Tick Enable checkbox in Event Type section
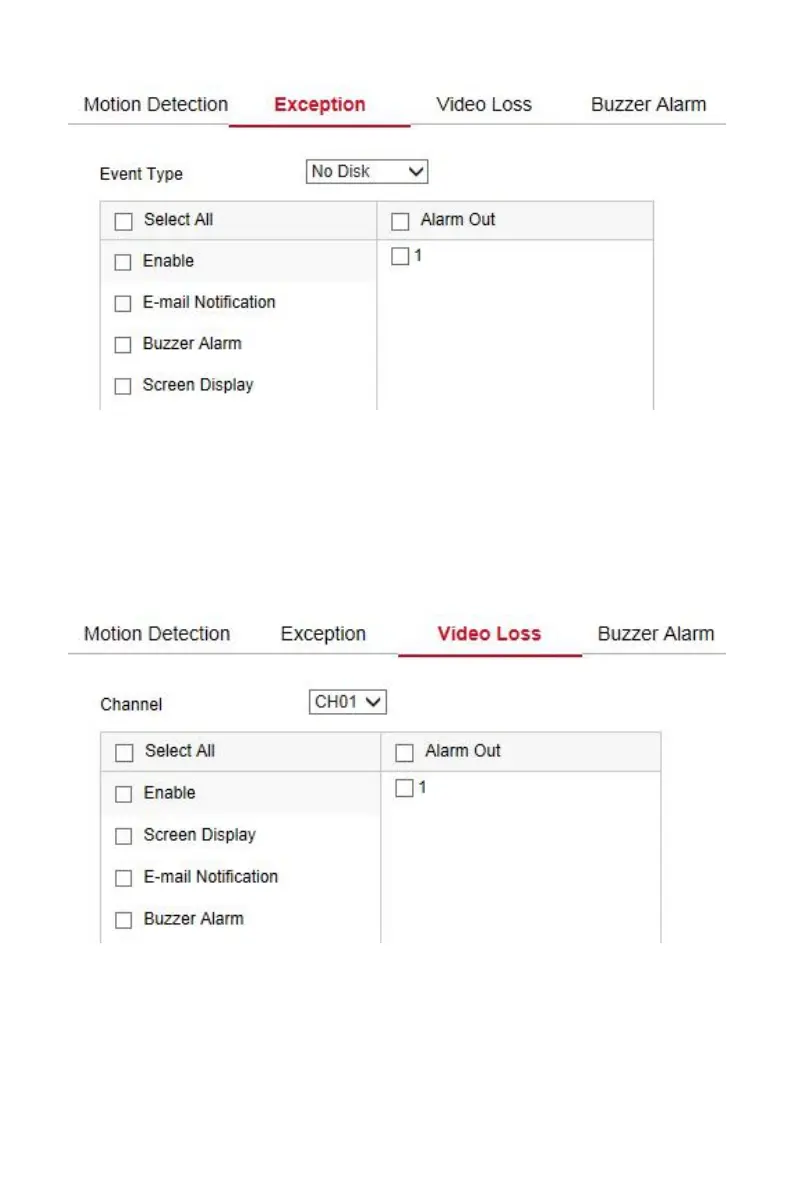This screenshot has height=1191, width=794. click(x=123, y=263)
